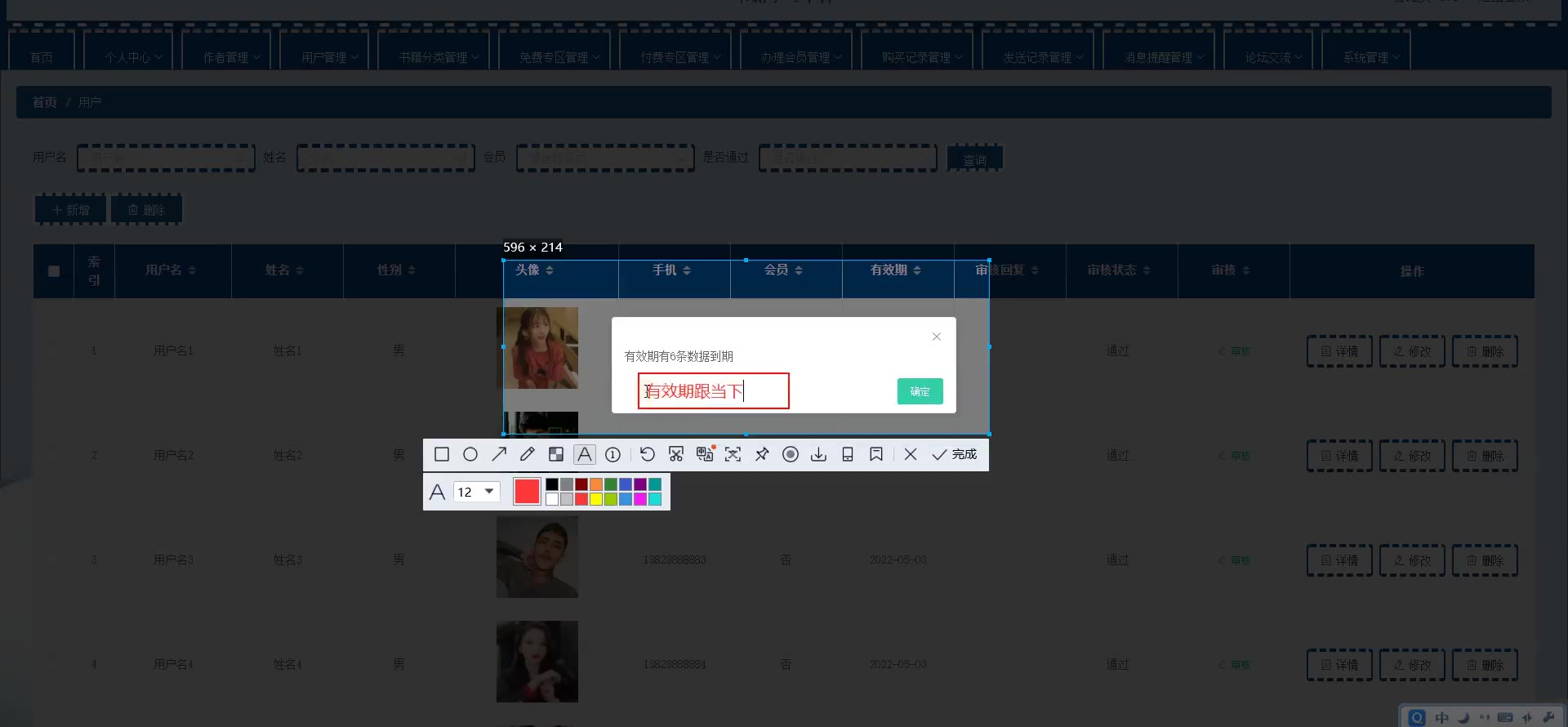Click the current red color preview swatch

click(527, 492)
